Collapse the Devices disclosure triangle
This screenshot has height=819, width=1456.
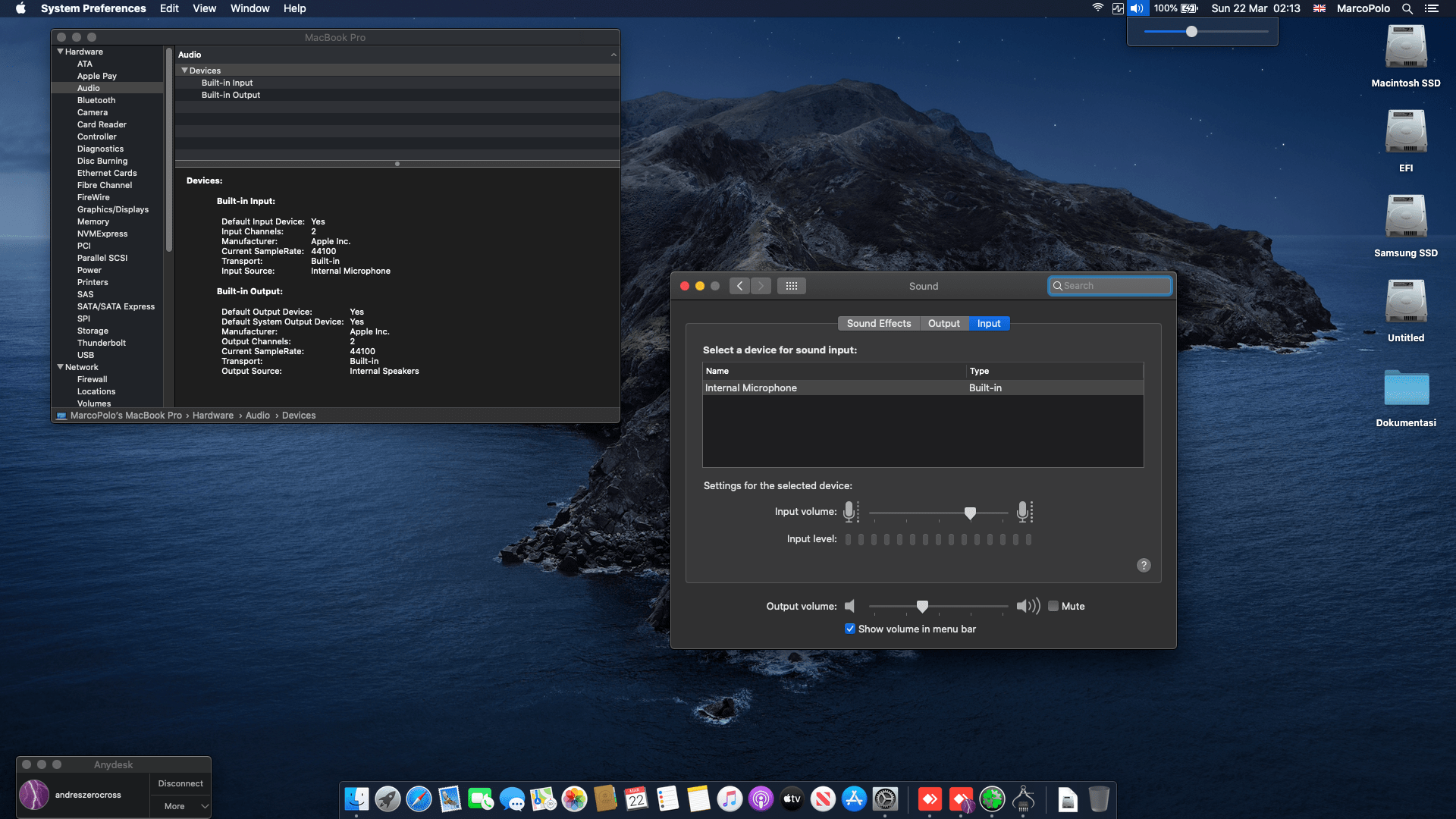184,71
